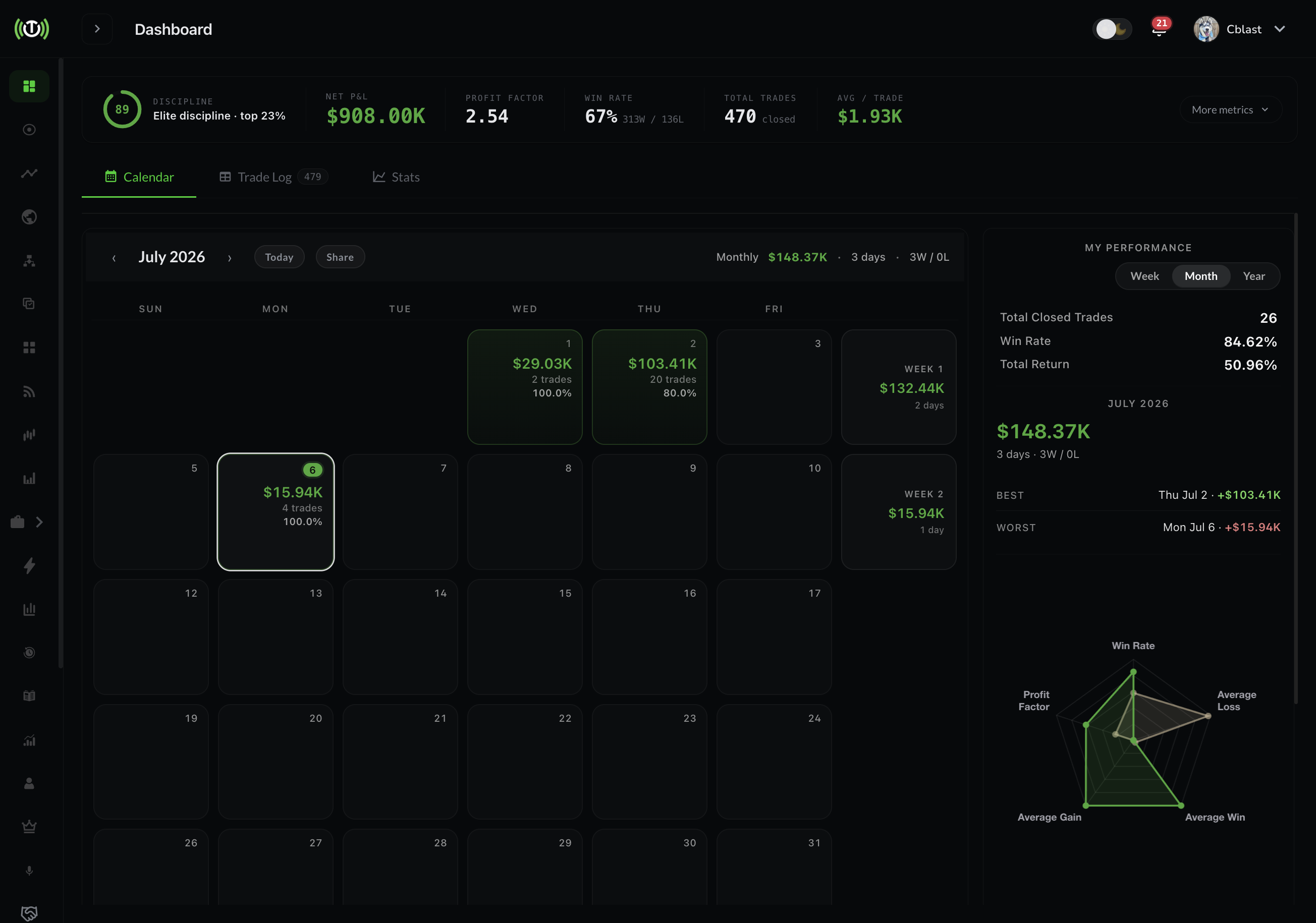Click the checklist copy sidebar icon
This screenshot has width=1316, height=923.
29,304
